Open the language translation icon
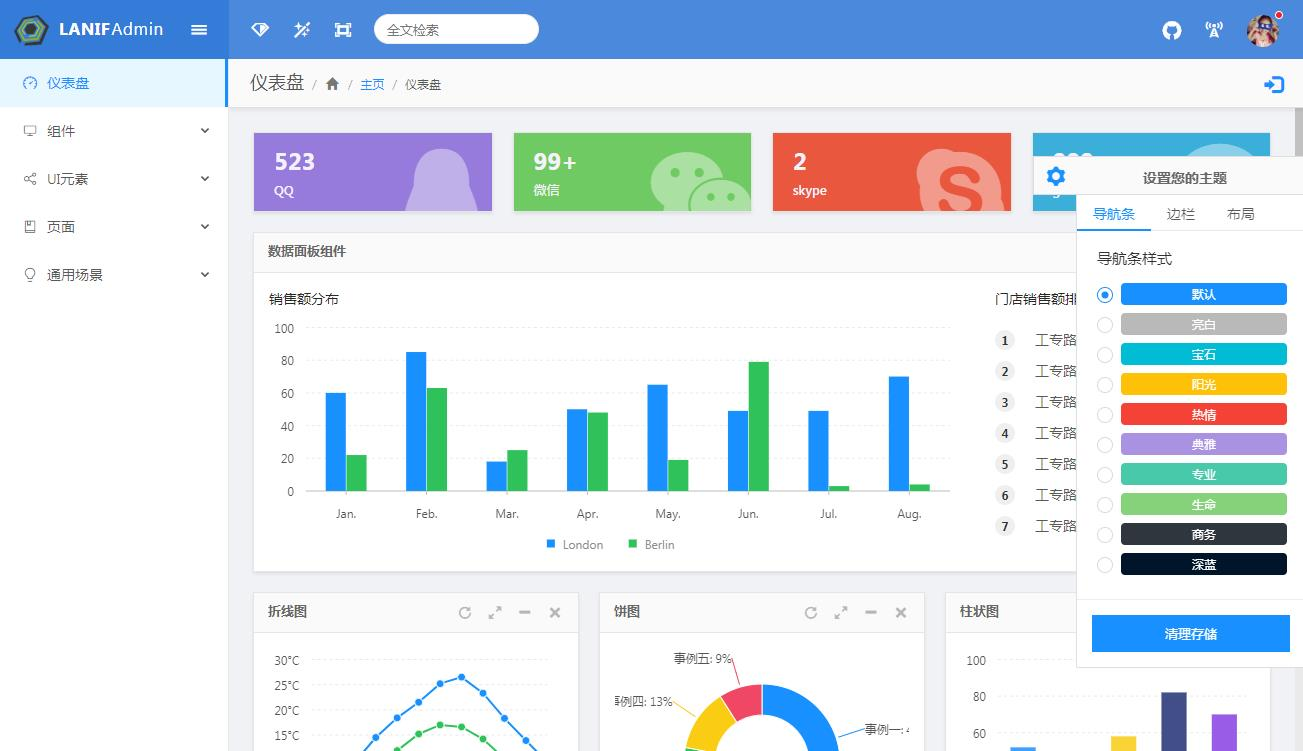The height and width of the screenshot is (751, 1303). coord(1214,30)
